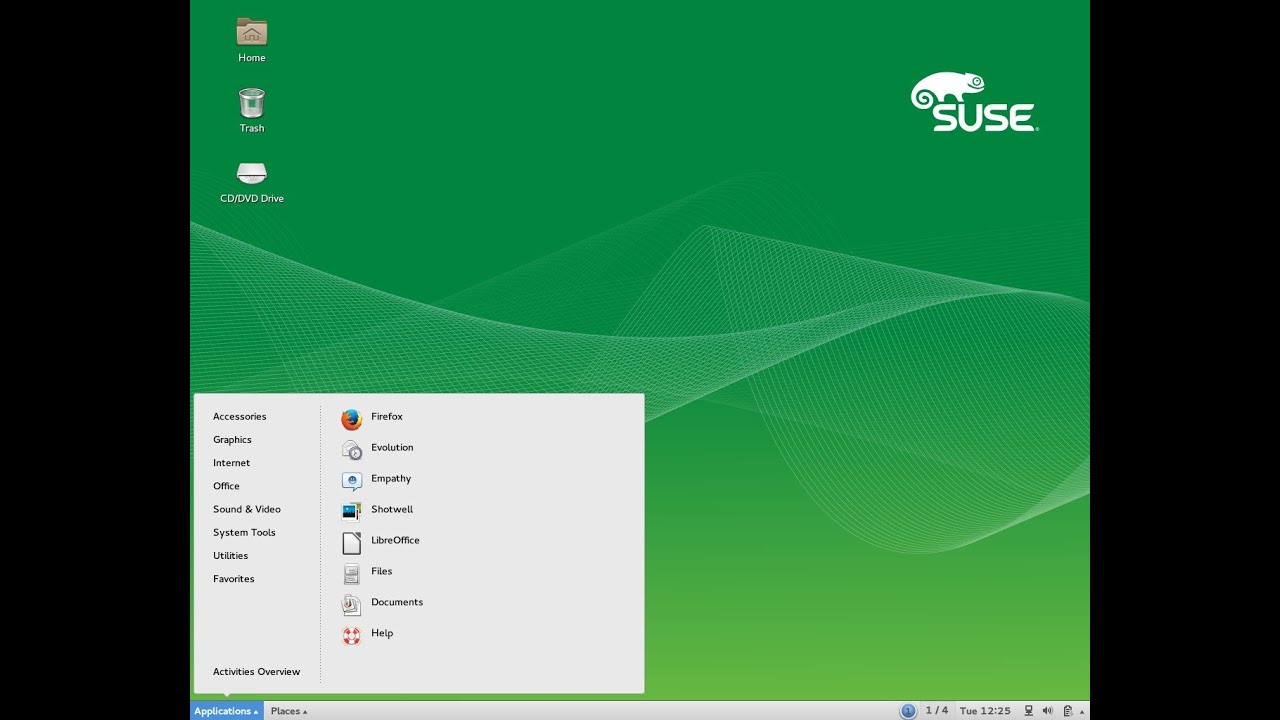Image resolution: width=1280 pixels, height=720 pixels.
Task: Open Shotwell photo manager
Action: [377, 510]
